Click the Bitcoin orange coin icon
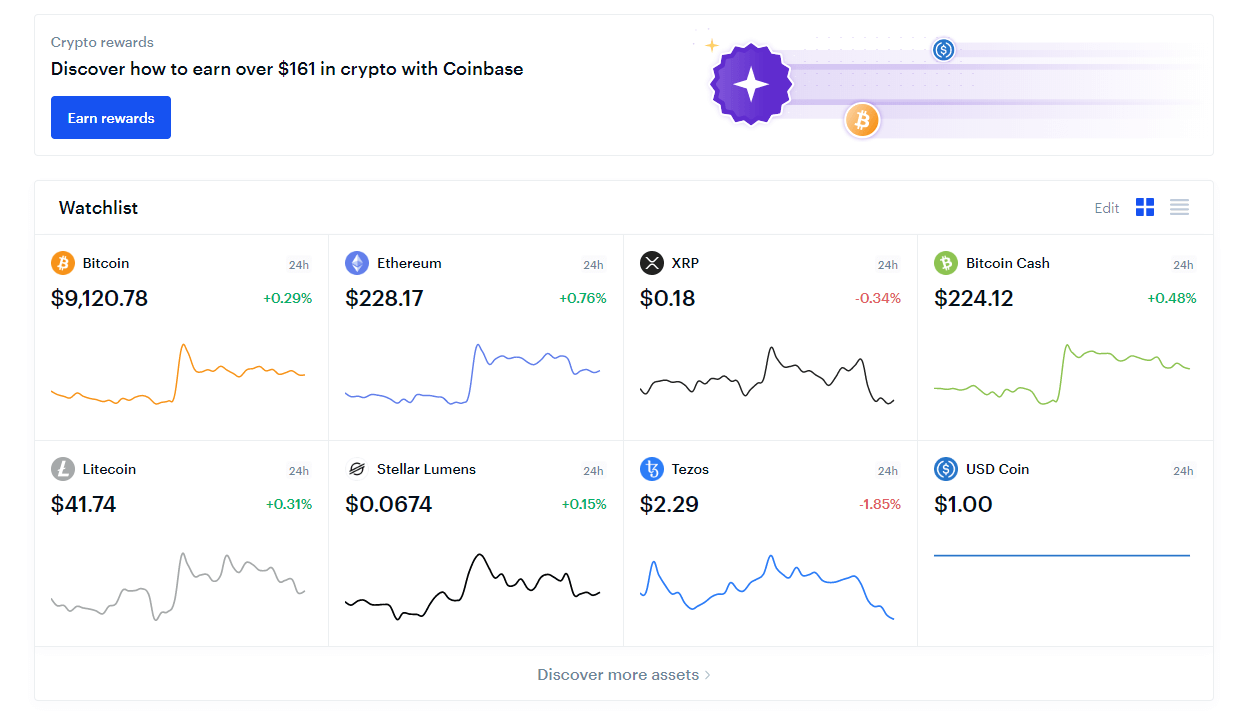 pos(63,263)
